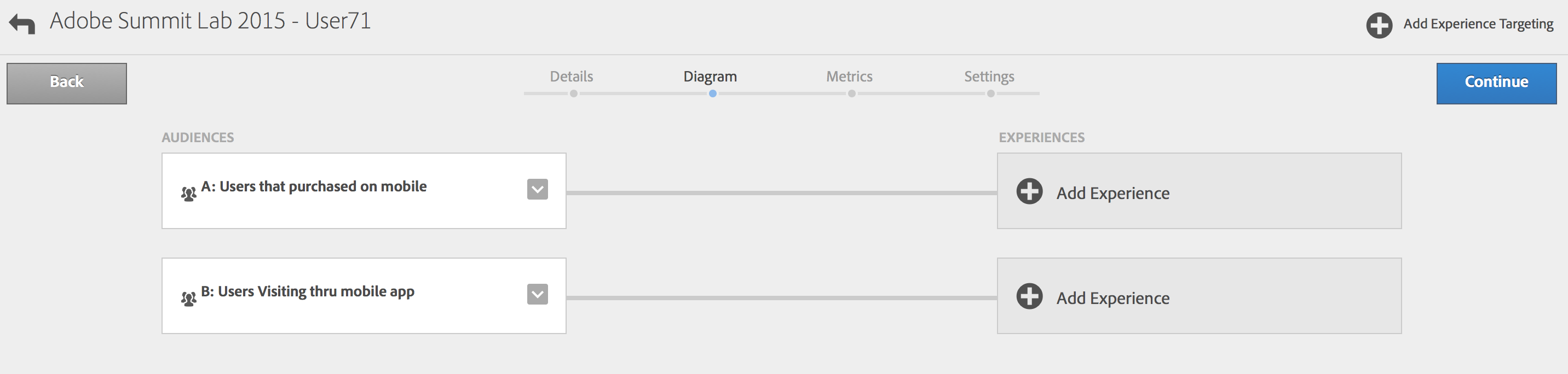This screenshot has height=374, width=1568.
Task: Click the Add Experience Targeting plus icon
Action: click(1379, 26)
